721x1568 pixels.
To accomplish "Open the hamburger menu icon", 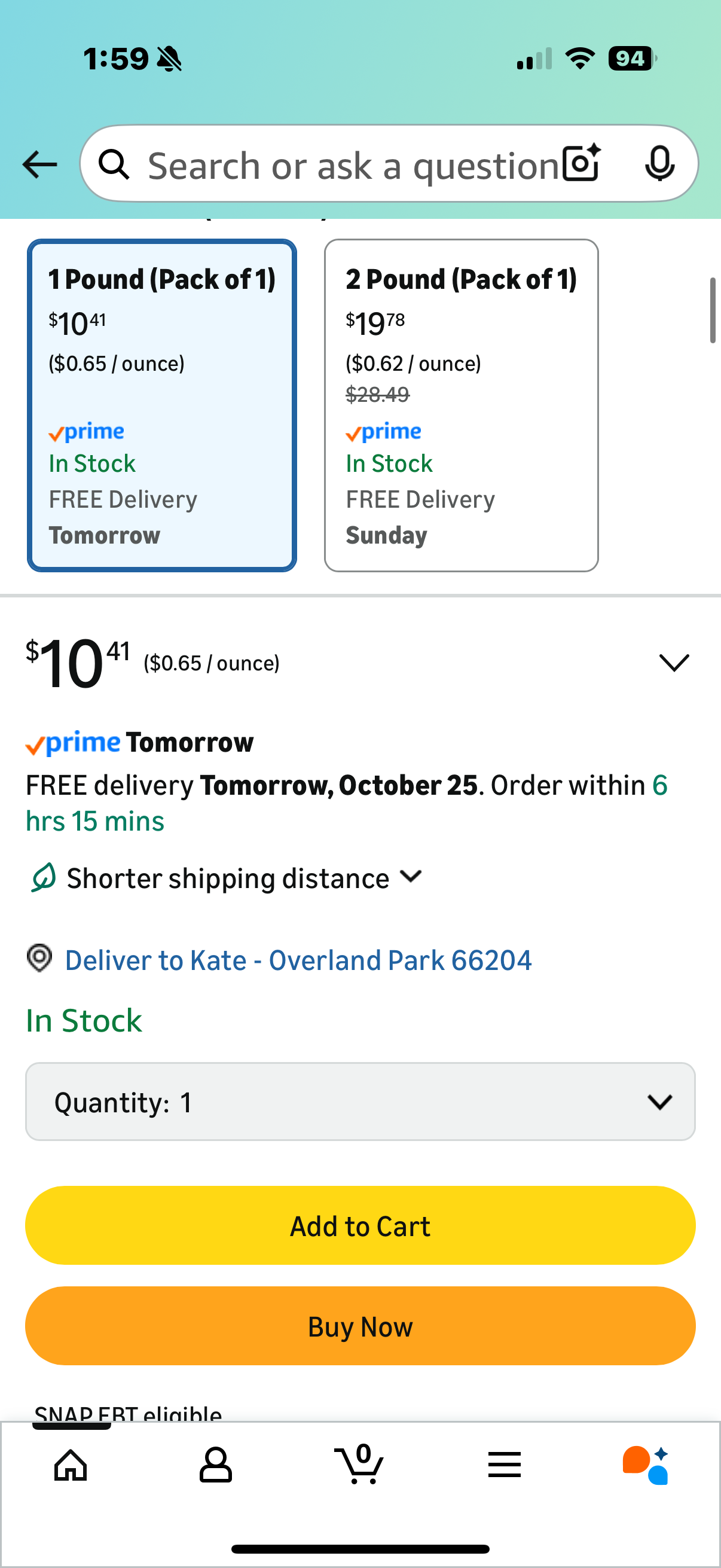I will tap(504, 1465).
